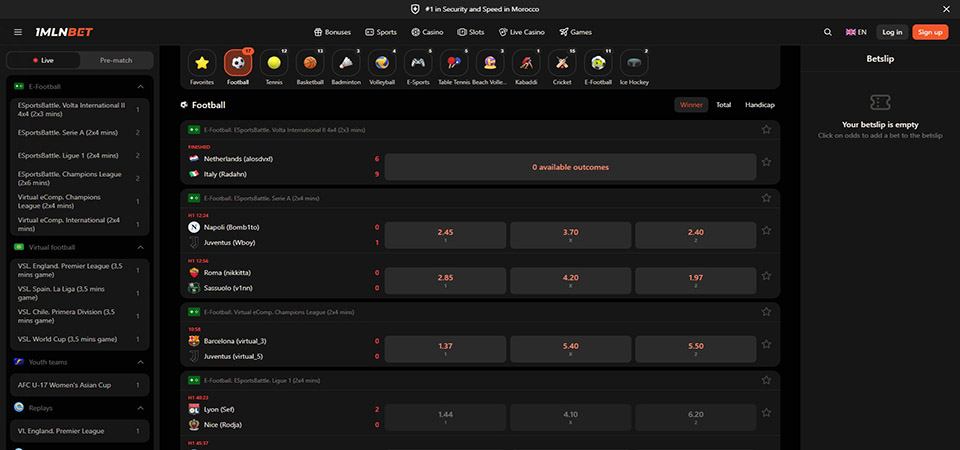Bet on Barcelona-Juventus draw at 5.40
Screen dimensions: 960x450
click(x=571, y=349)
